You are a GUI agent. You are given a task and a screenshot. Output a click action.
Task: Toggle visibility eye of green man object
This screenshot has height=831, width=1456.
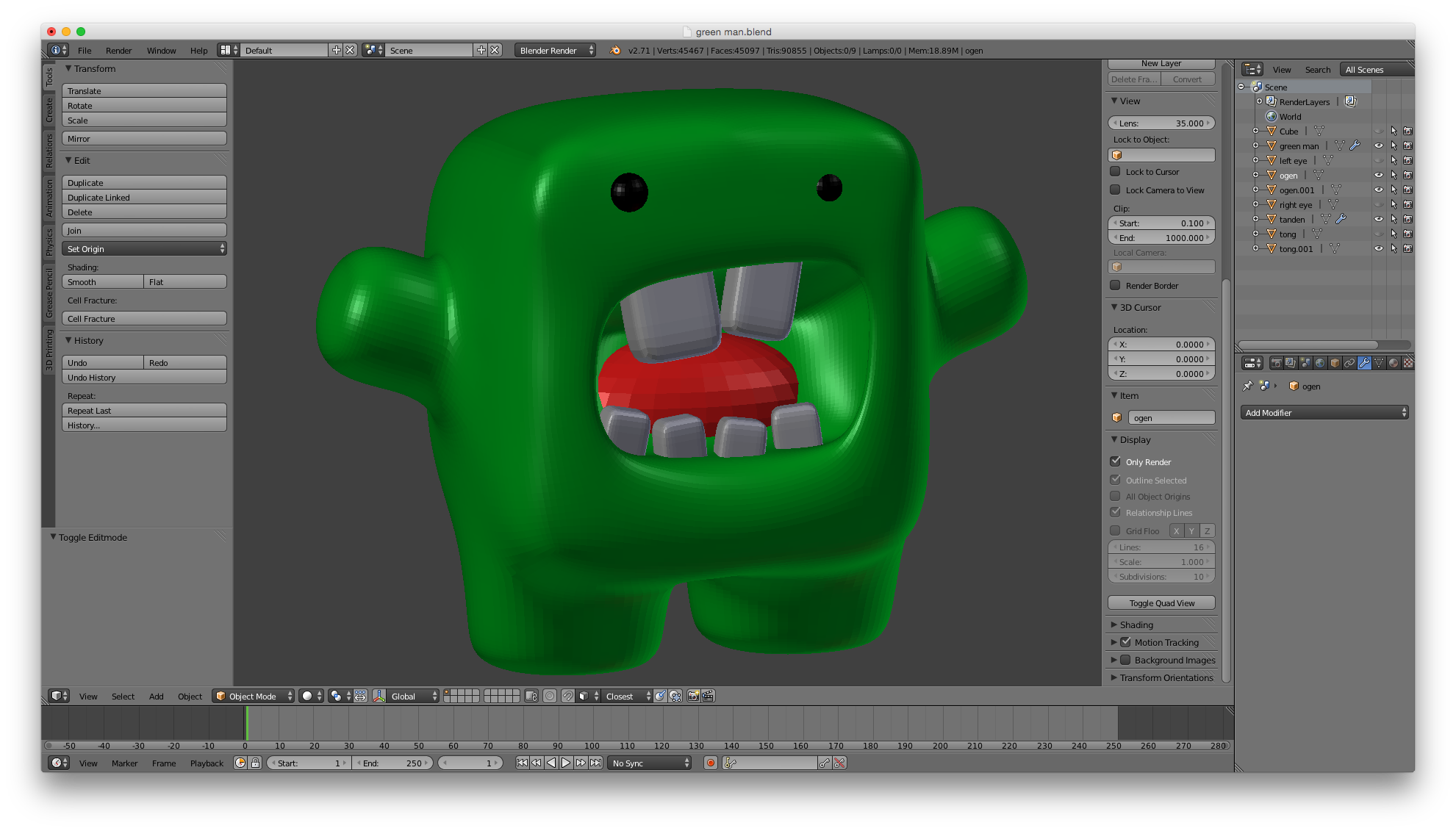[1378, 145]
